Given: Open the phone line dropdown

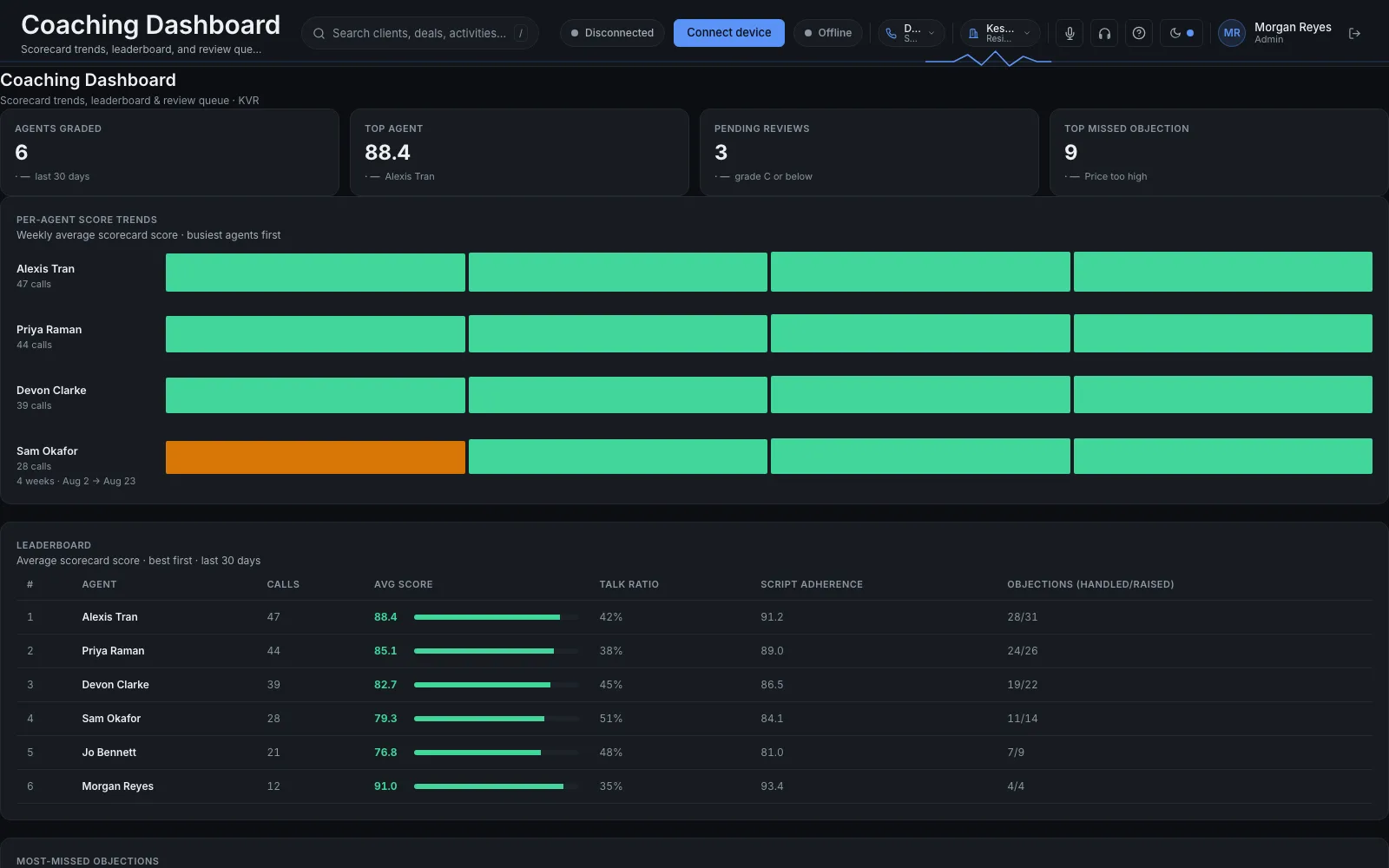Looking at the screenshot, I should pos(912,33).
